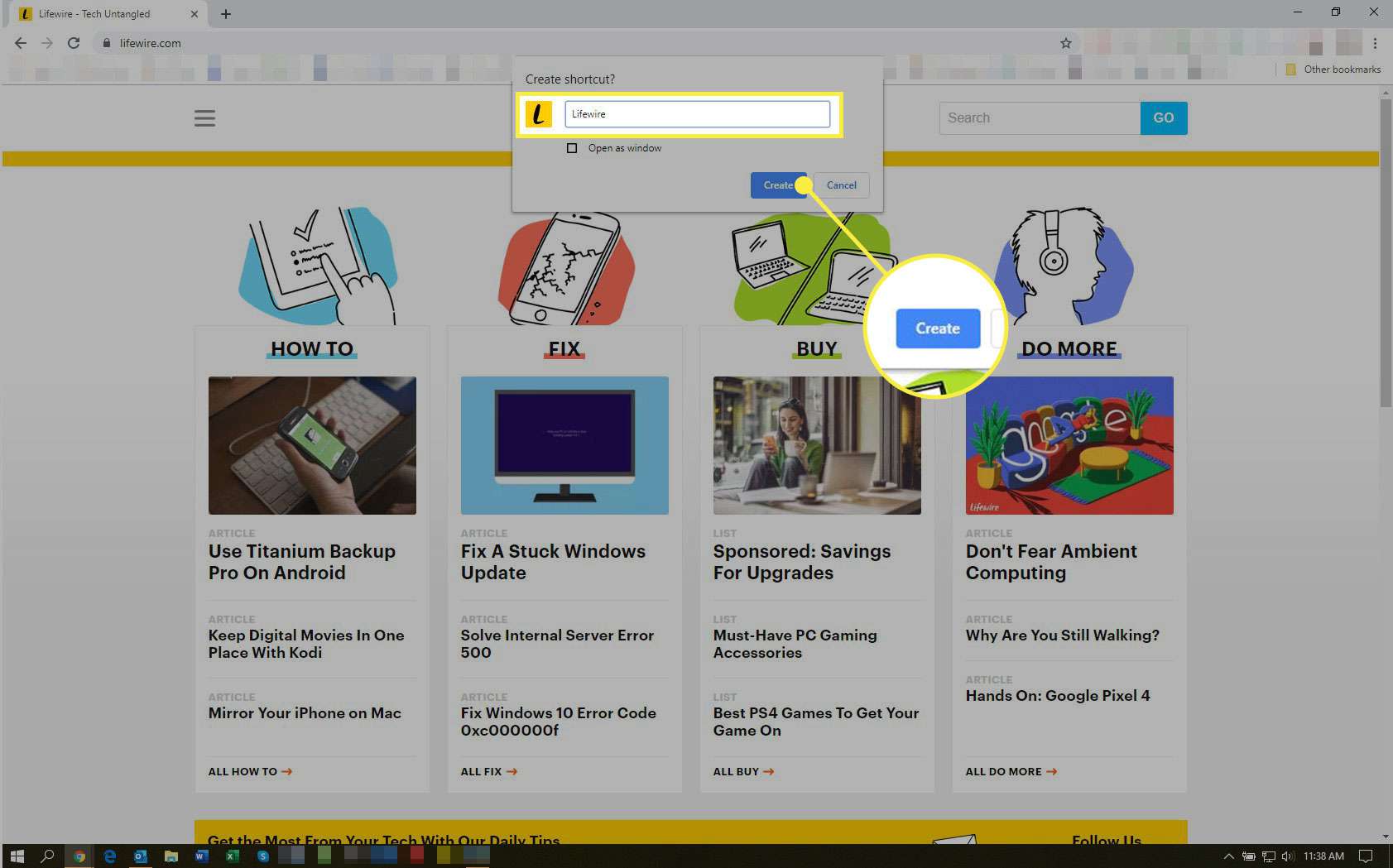This screenshot has width=1393, height=868.
Task: Open the Windows Start menu
Action: [x=17, y=856]
